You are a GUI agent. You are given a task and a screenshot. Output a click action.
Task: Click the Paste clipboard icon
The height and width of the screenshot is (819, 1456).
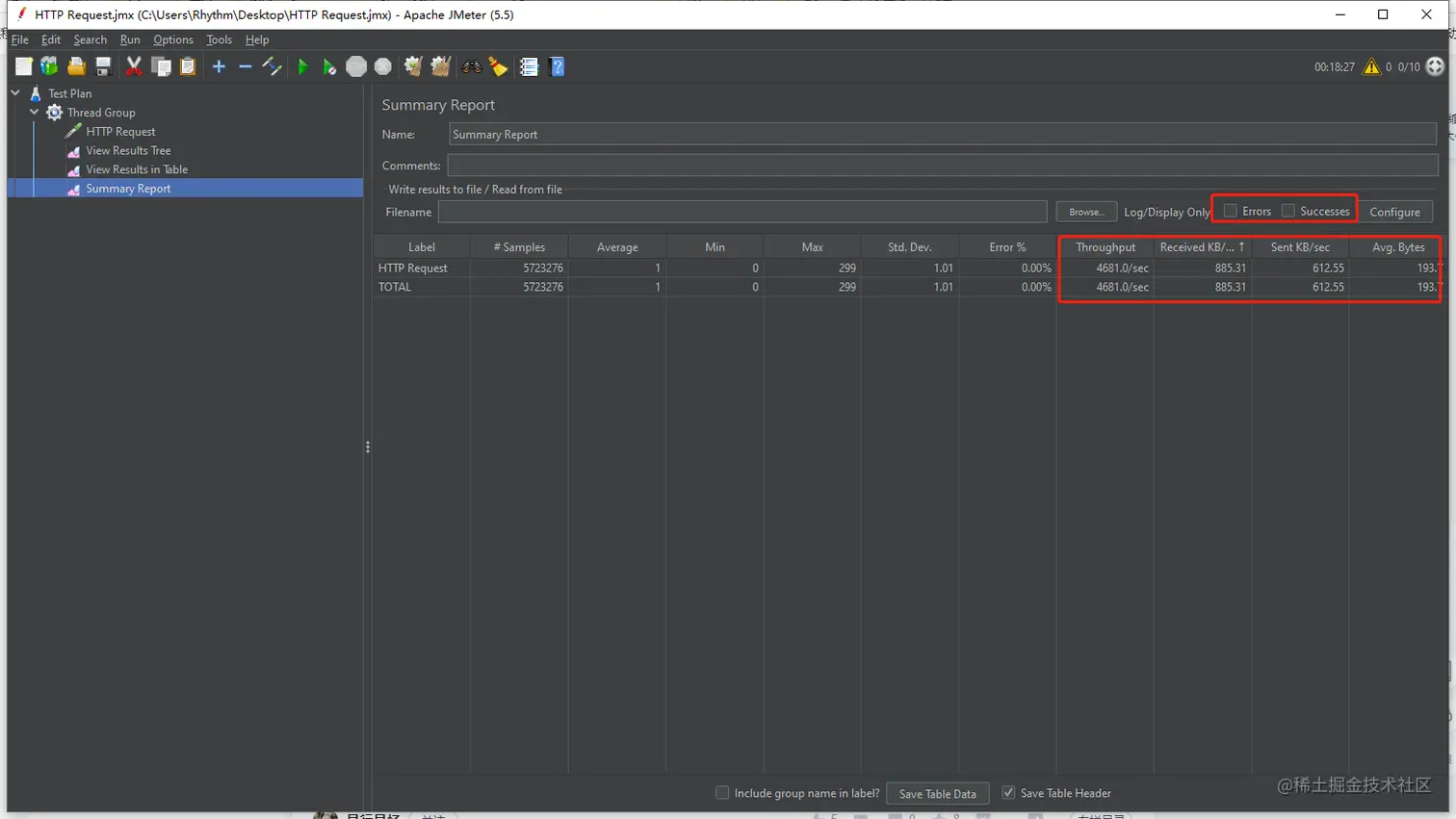pyautogui.click(x=188, y=66)
